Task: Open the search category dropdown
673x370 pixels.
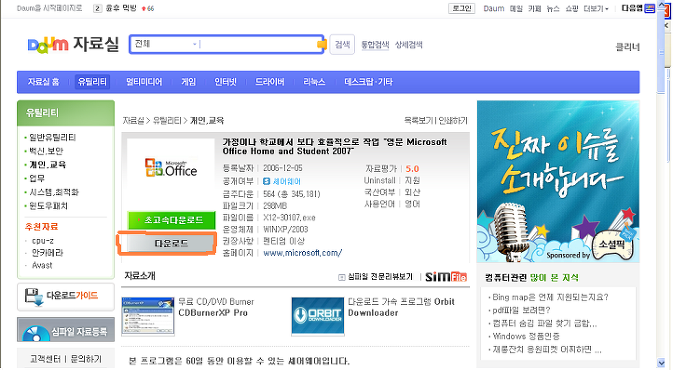Action: [165, 44]
